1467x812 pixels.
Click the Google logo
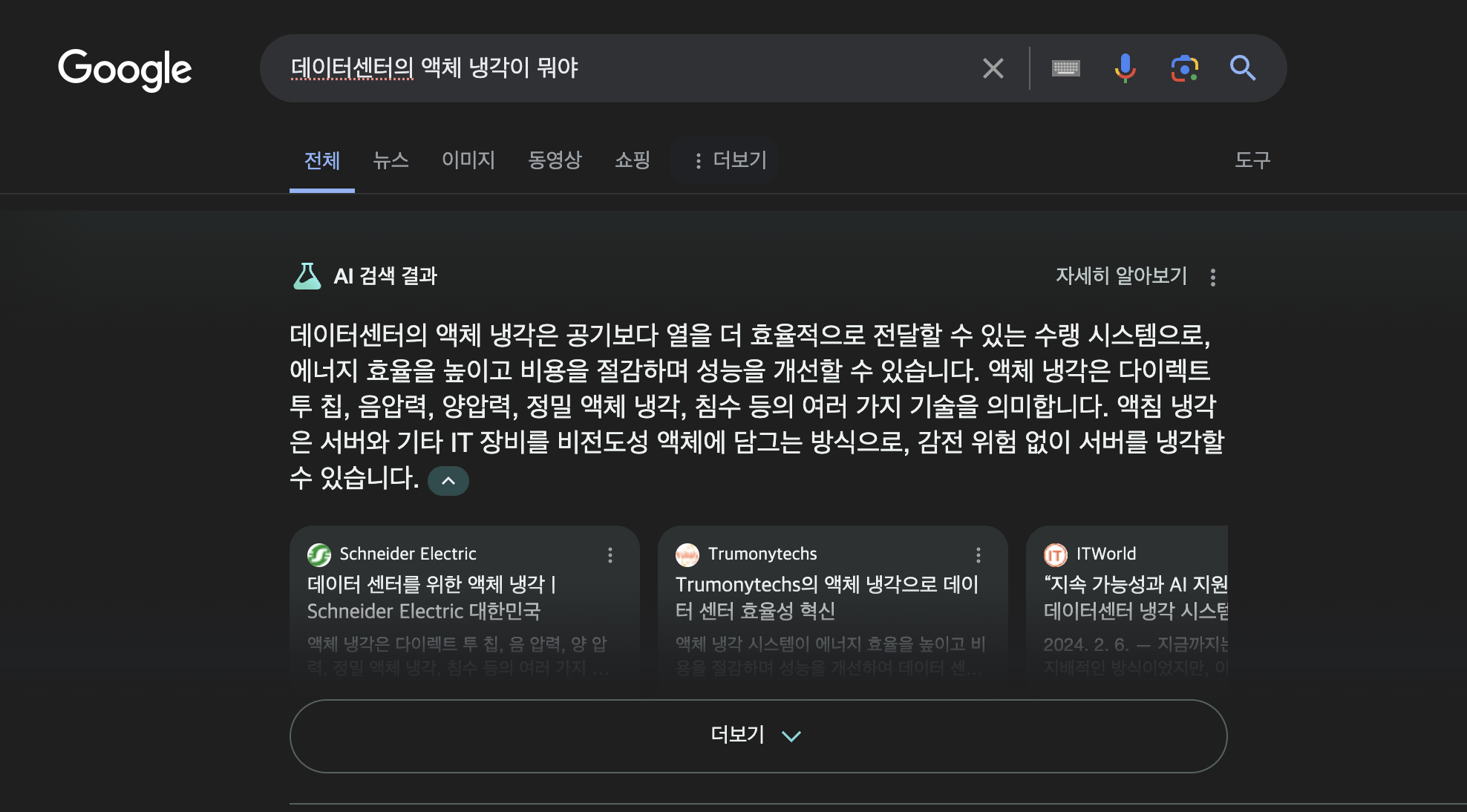(x=125, y=69)
